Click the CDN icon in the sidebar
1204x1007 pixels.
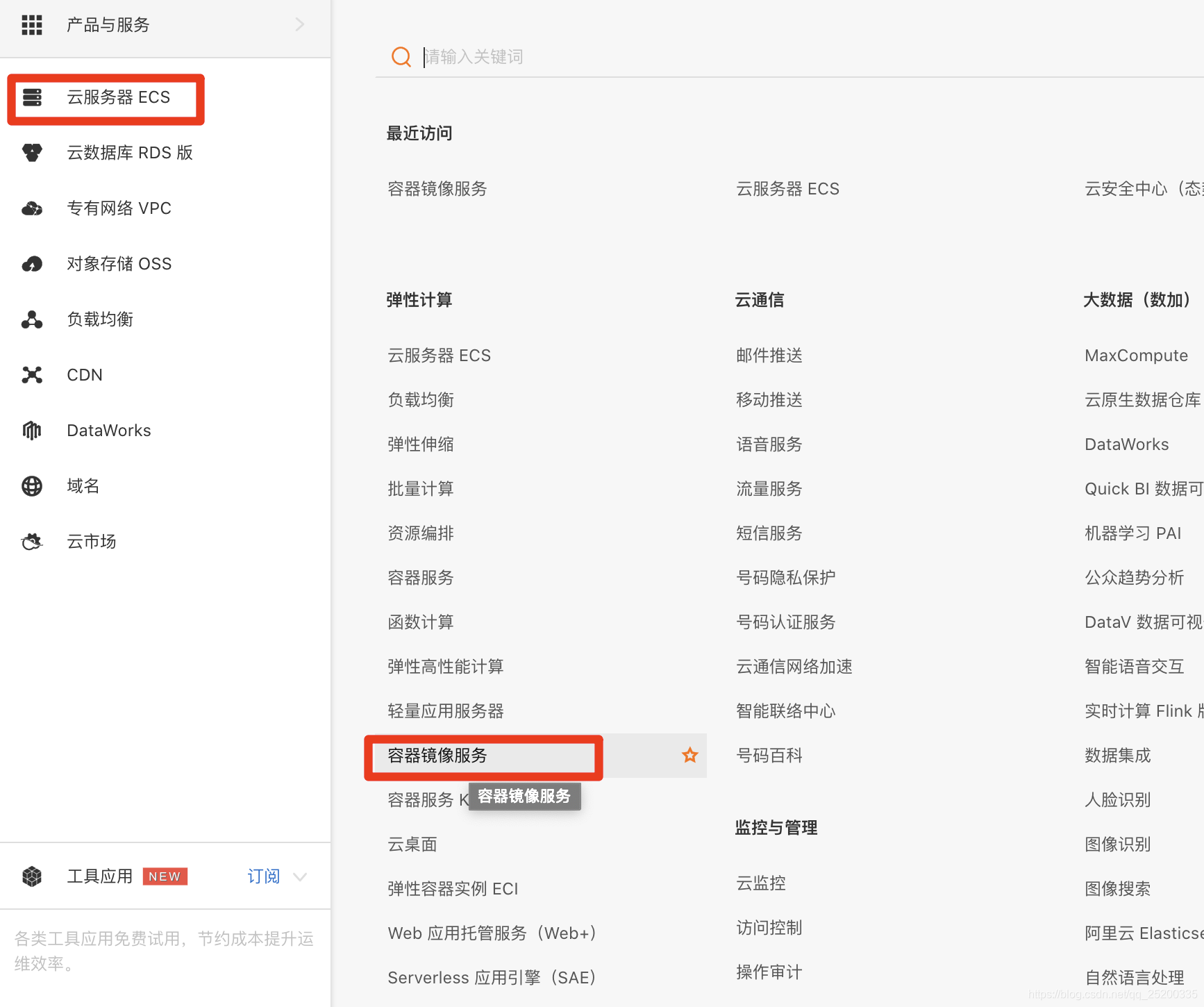point(32,375)
